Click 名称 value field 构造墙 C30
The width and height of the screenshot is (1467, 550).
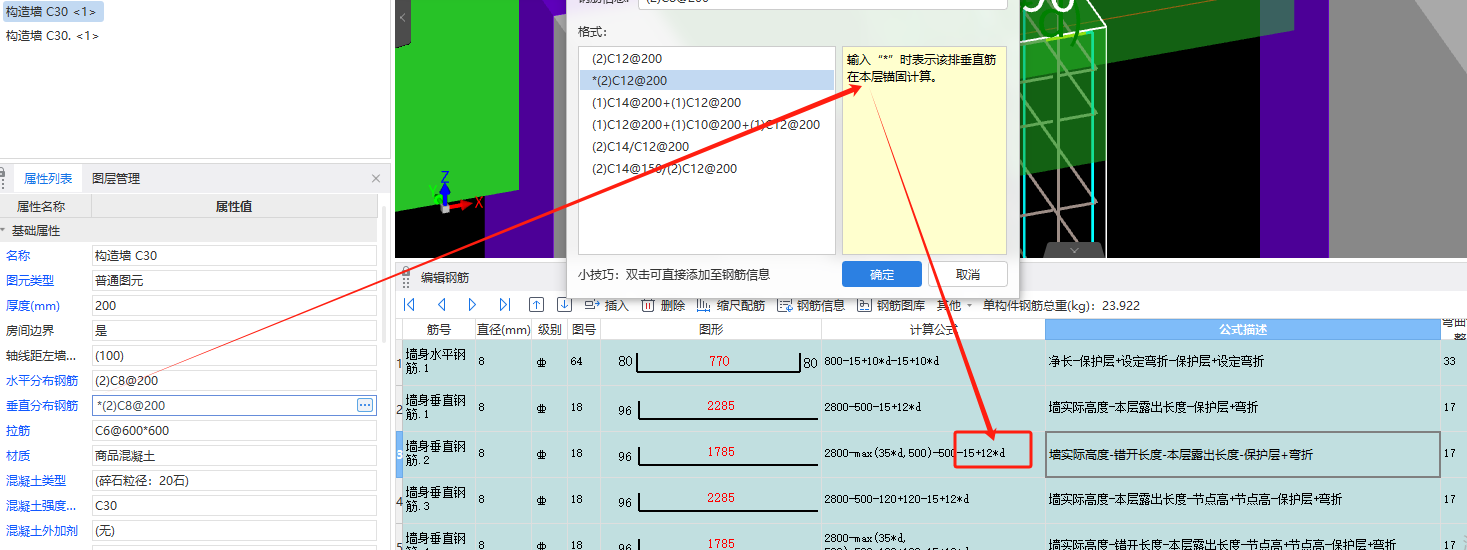(x=234, y=256)
